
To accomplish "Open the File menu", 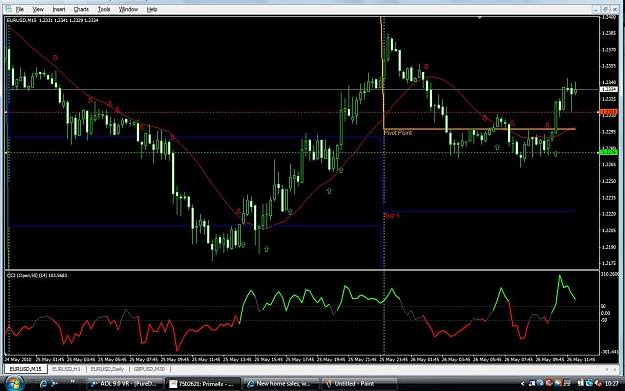I will coord(20,9).
